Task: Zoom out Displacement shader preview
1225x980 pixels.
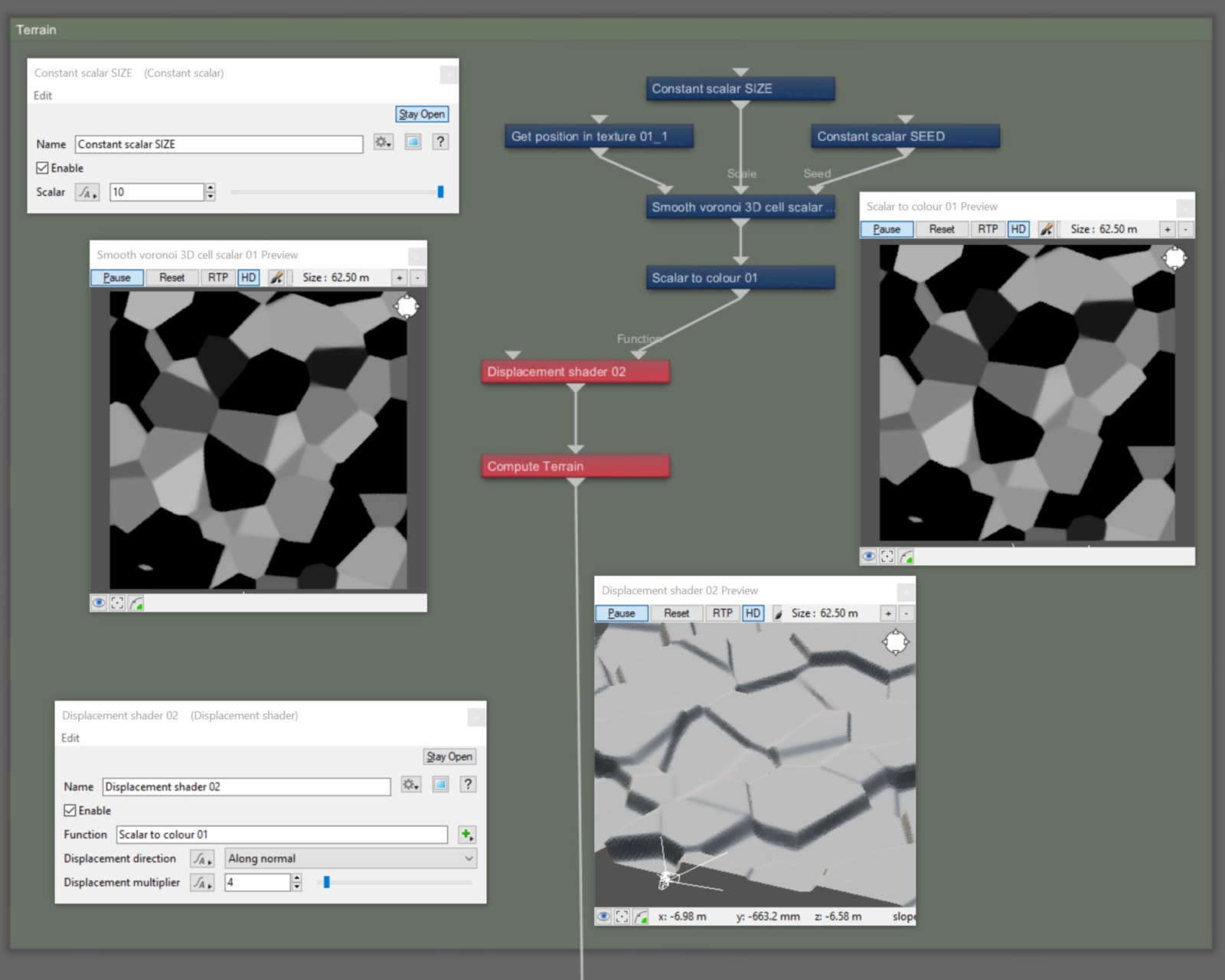Action: pyautogui.click(x=906, y=613)
